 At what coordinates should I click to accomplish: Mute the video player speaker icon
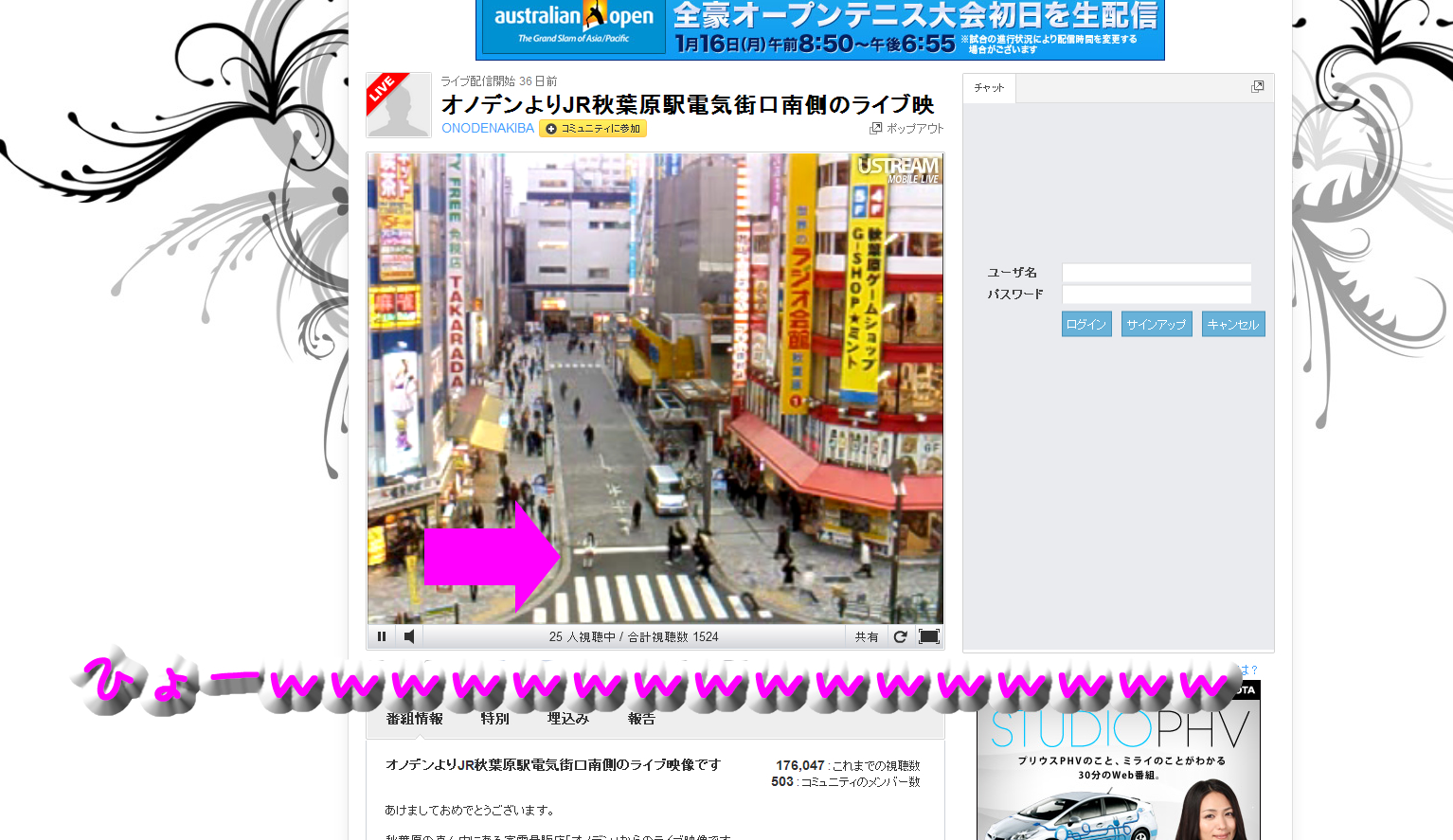coord(409,636)
